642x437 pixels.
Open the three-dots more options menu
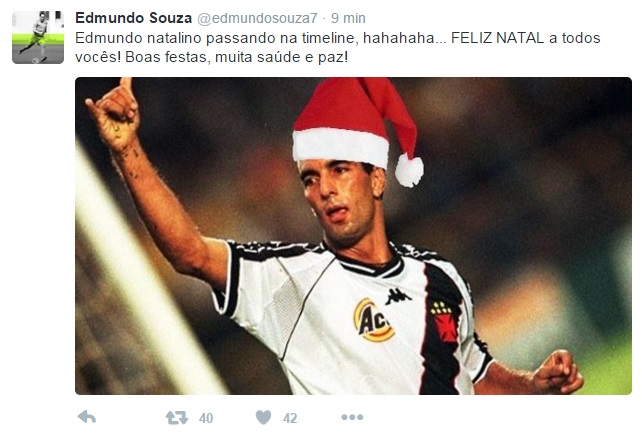click(x=352, y=417)
